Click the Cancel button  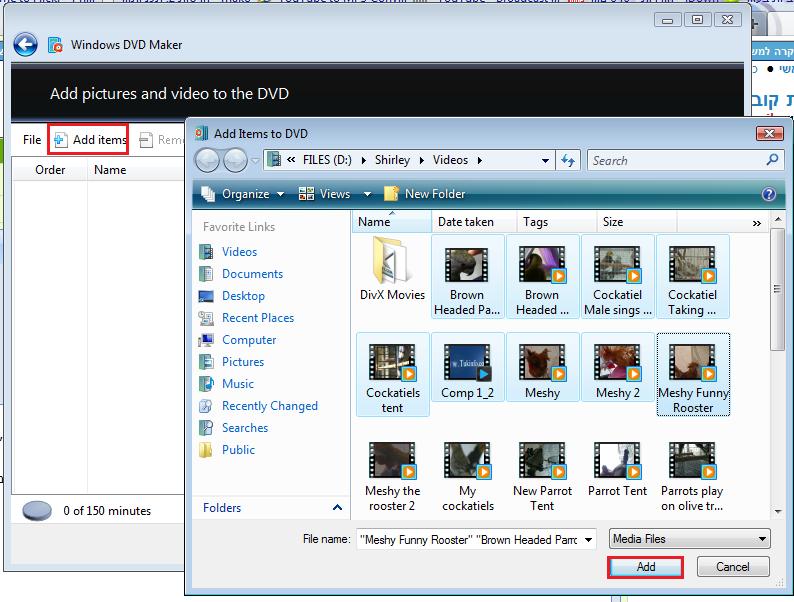point(733,567)
